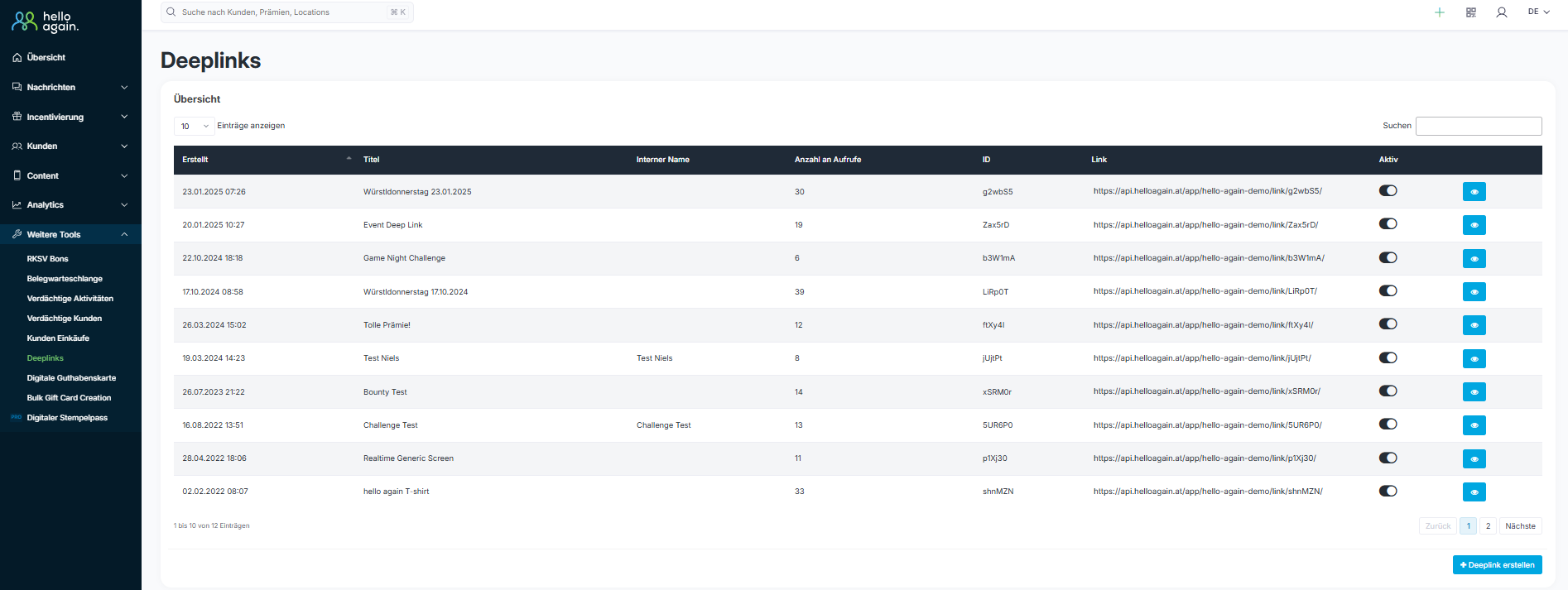View the Tolle Prämie! eye button
The width and height of the screenshot is (1568, 590).
point(1474,325)
